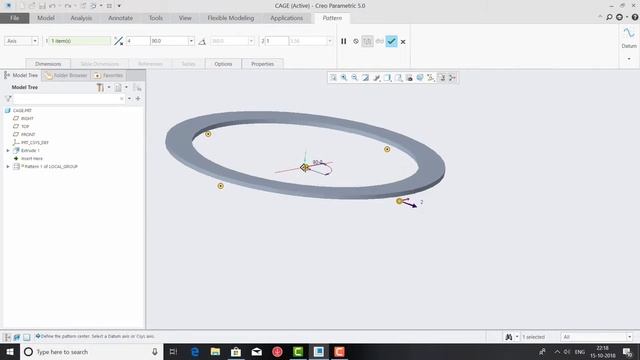Switch to the Model ribbon tab
The image size is (640, 360).
(x=46, y=18)
